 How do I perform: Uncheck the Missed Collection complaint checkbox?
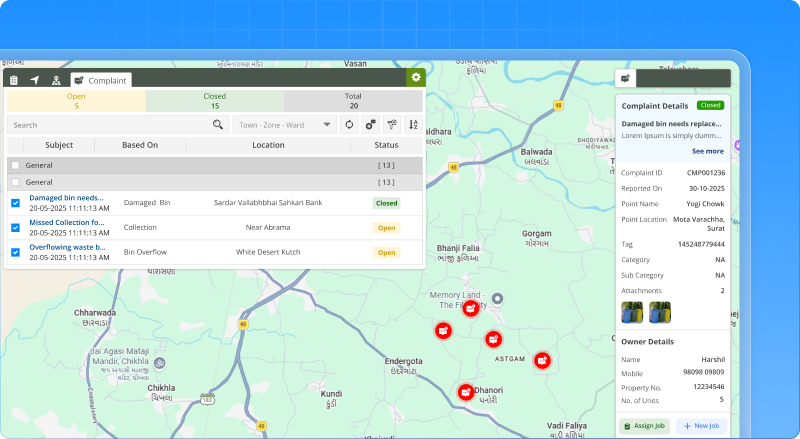(15, 228)
